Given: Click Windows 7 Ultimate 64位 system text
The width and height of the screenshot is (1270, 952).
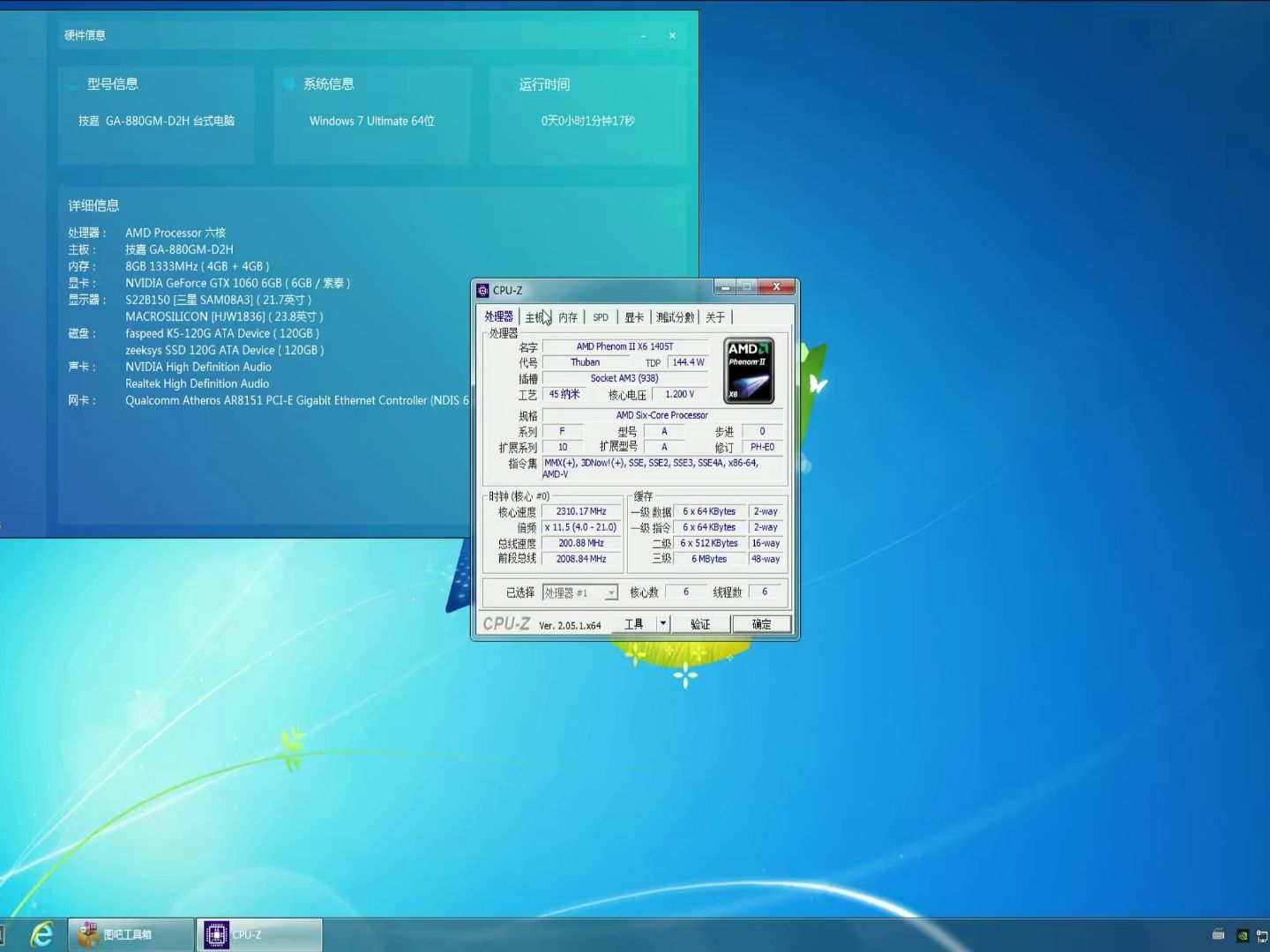Looking at the screenshot, I should [372, 121].
